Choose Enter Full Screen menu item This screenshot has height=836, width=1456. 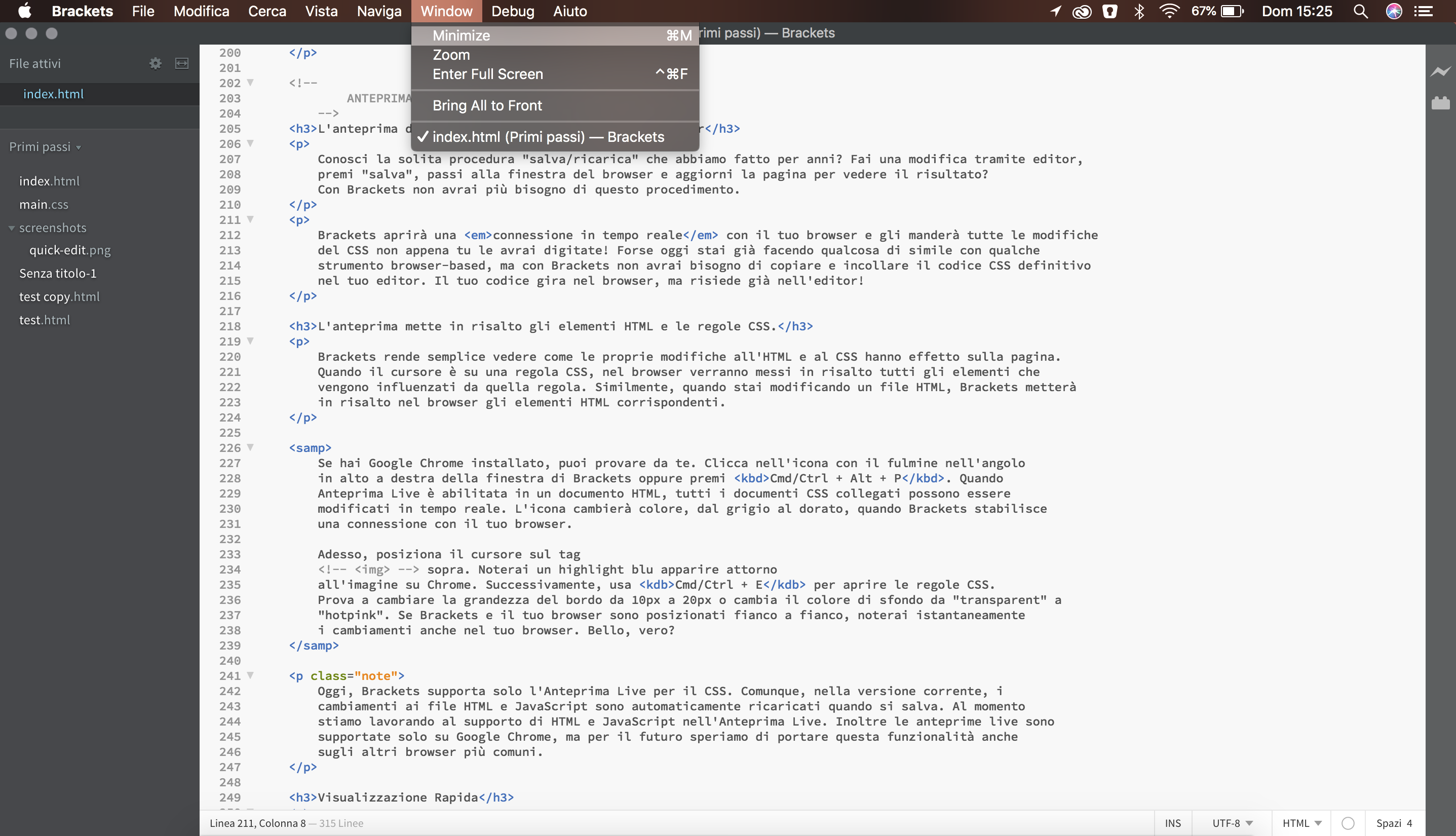[487, 74]
